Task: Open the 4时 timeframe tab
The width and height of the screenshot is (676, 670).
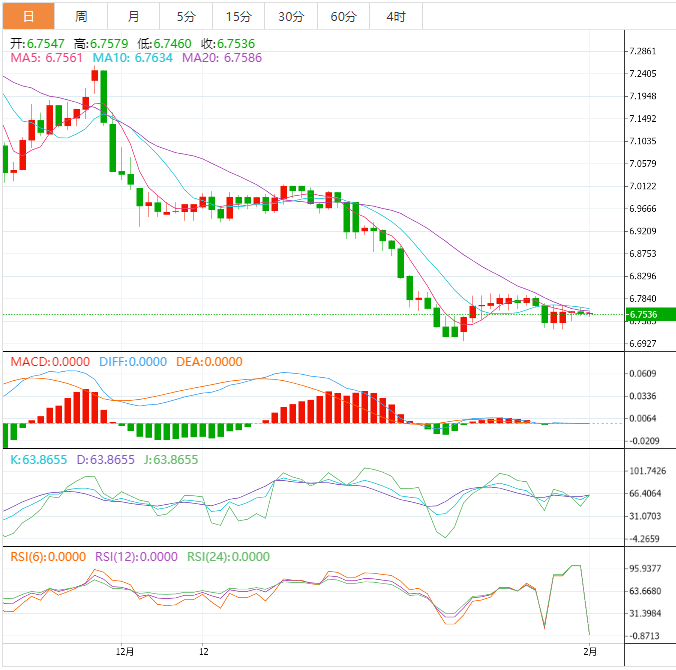Action: (395, 16)
